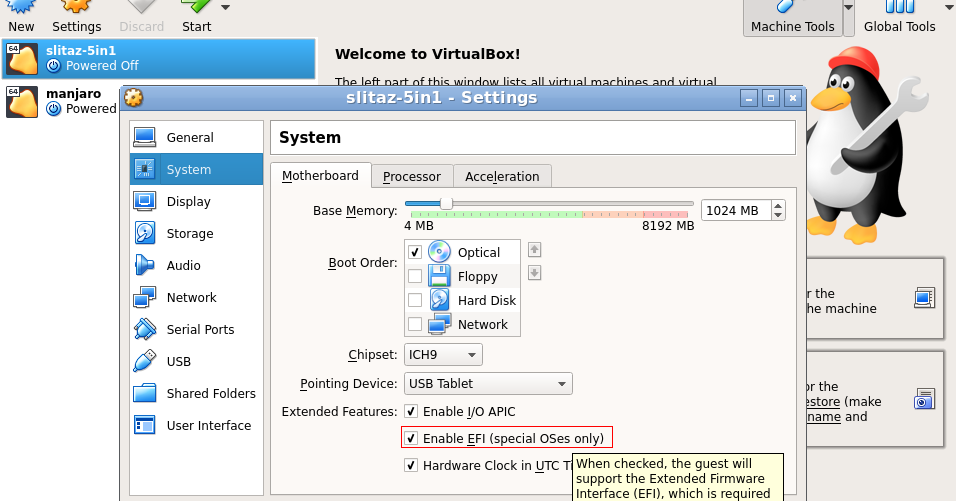Open the USB settings category
The width and height of the screenshot is (956, 501).
tap(196, 361)
